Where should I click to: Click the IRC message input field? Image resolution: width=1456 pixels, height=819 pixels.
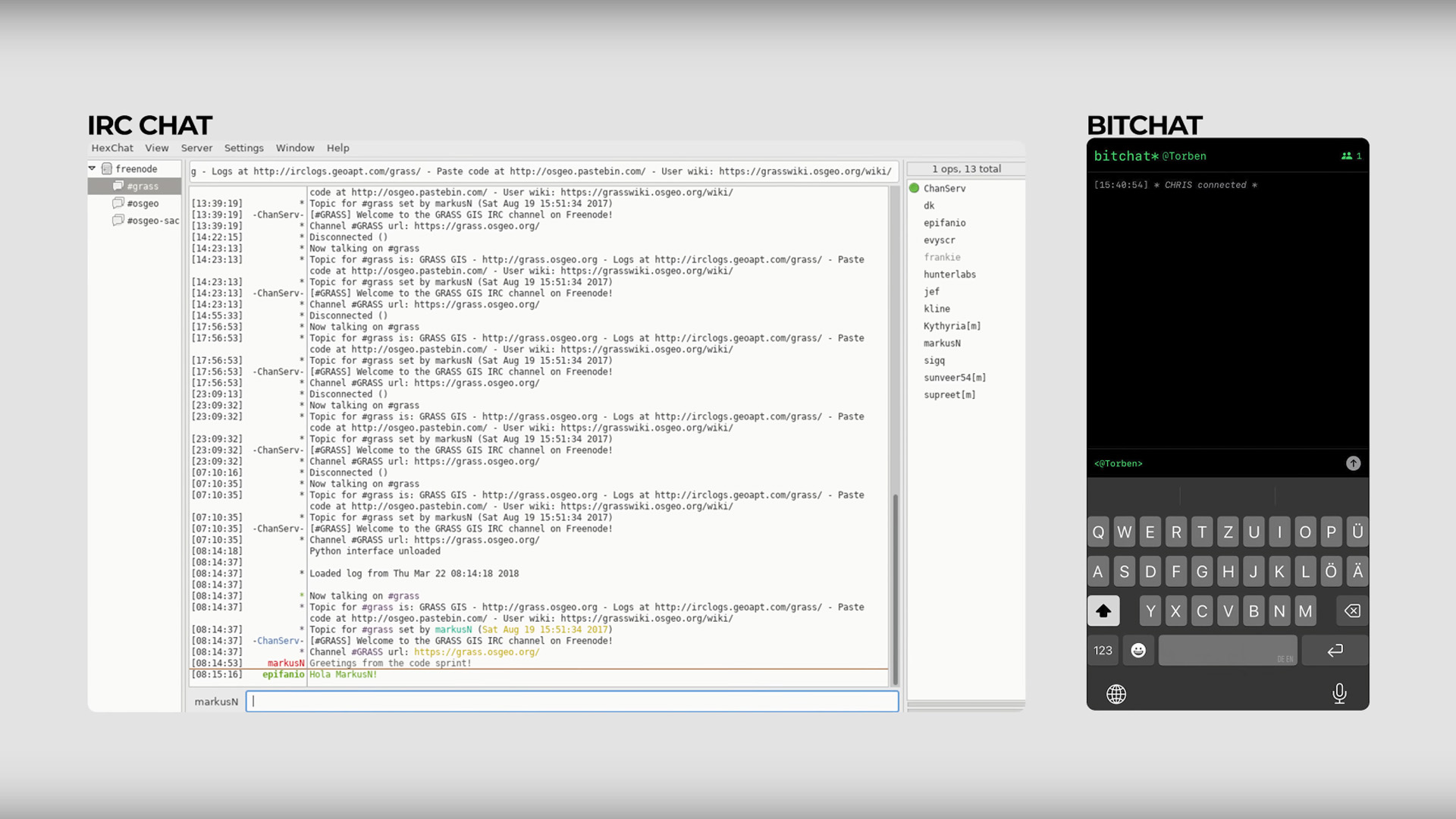click(573, 701)
